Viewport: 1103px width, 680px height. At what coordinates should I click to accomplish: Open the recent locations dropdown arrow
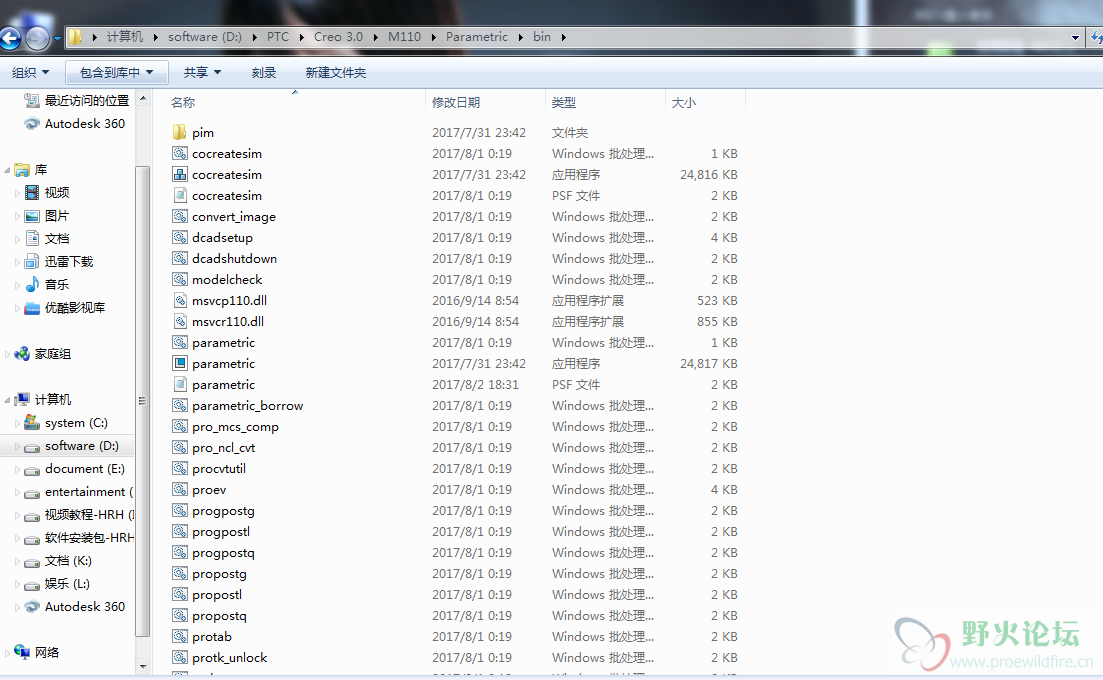coord(57,39)
